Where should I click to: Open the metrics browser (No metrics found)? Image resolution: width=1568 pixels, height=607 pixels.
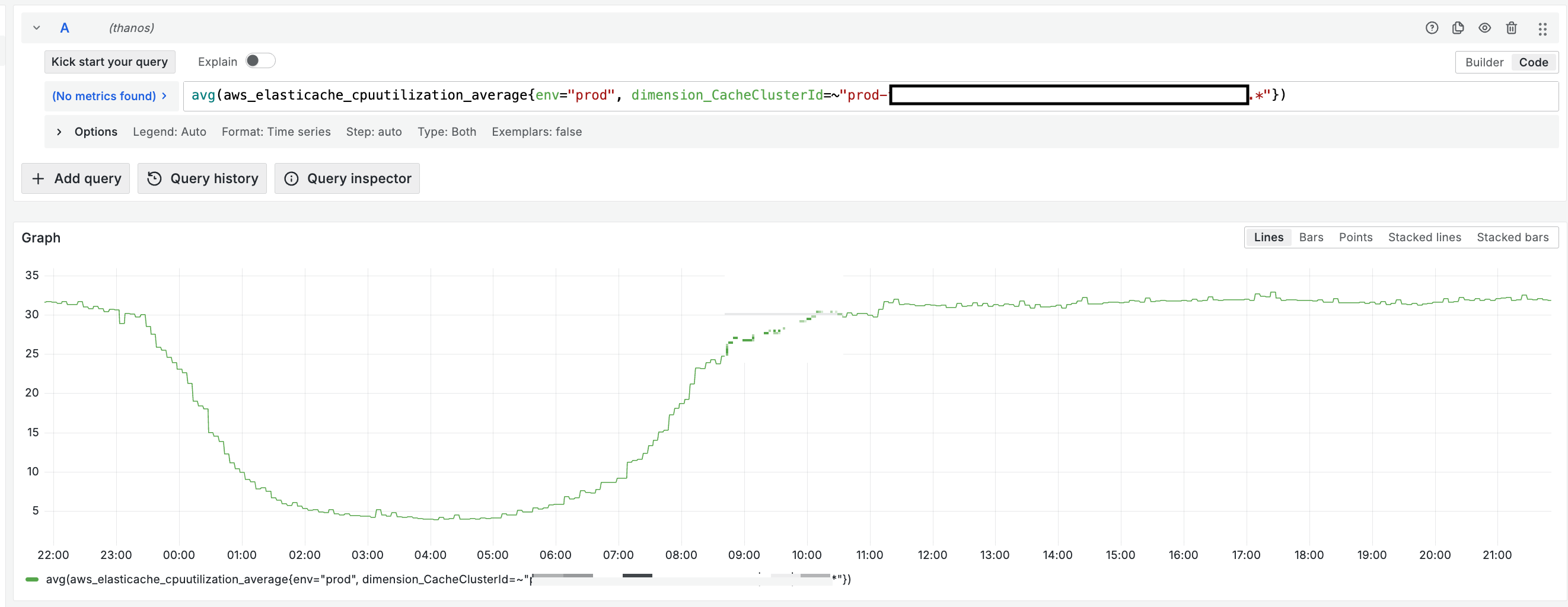[110, 96]
